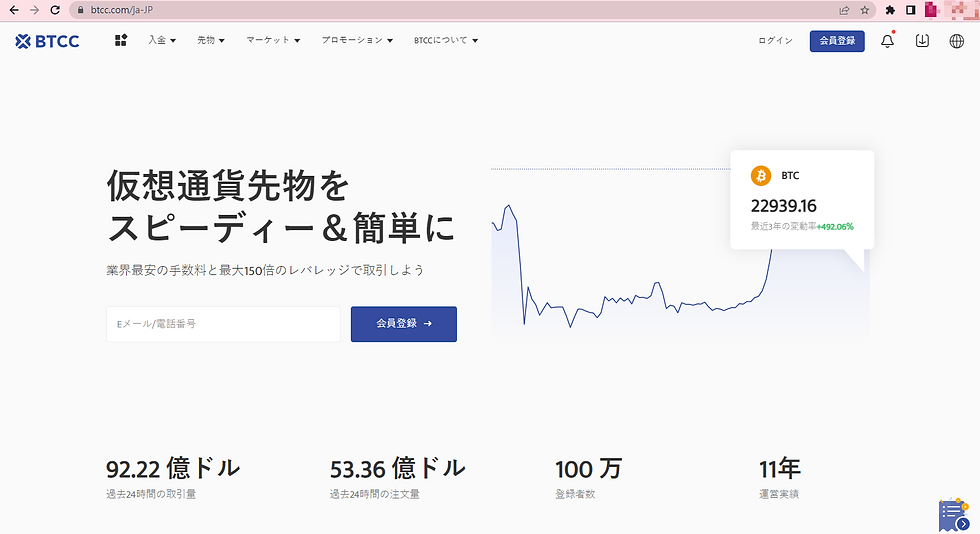Open the language globe icon

957,41
